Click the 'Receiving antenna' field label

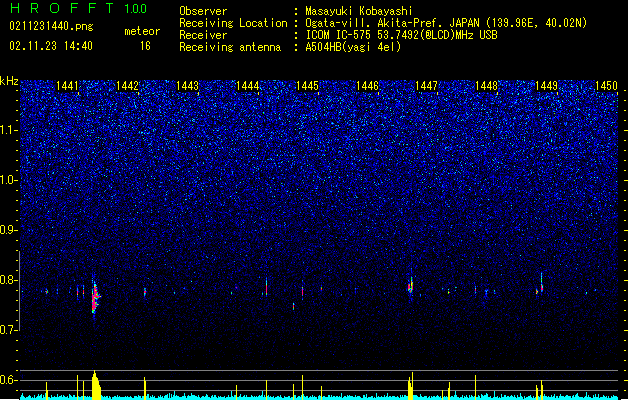(230, 47)
